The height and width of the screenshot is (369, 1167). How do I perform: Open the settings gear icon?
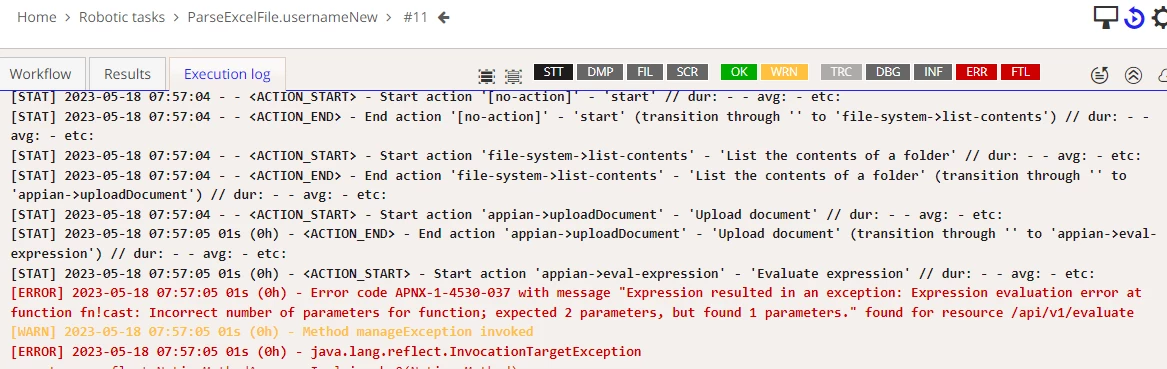(x=1160, y=18)
